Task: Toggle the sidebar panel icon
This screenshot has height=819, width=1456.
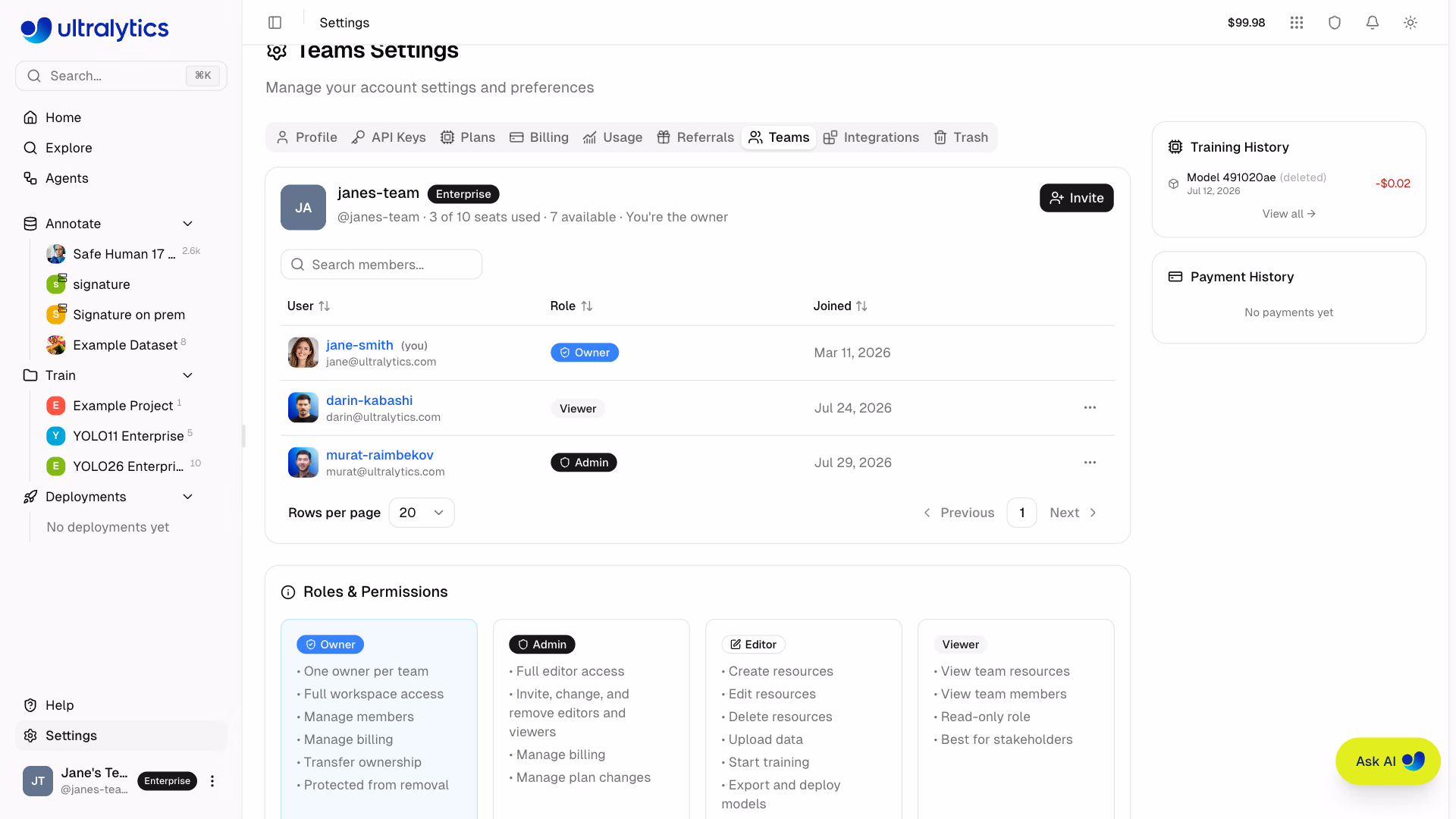Action: [275, 23]
